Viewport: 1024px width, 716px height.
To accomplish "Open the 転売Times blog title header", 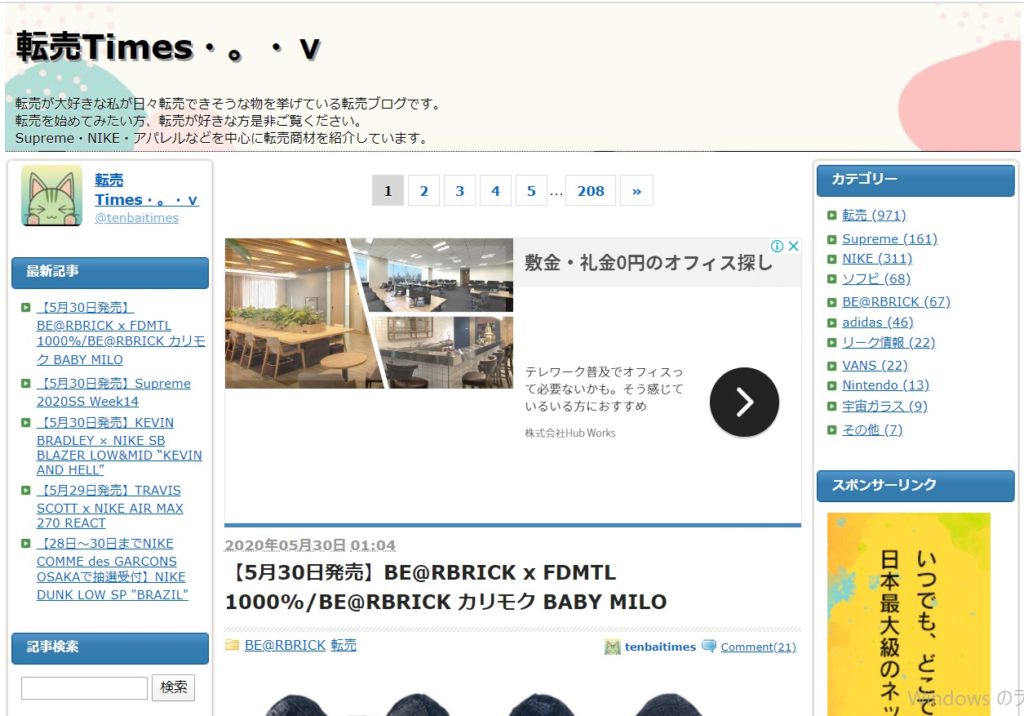I will (x=168, y=48).
